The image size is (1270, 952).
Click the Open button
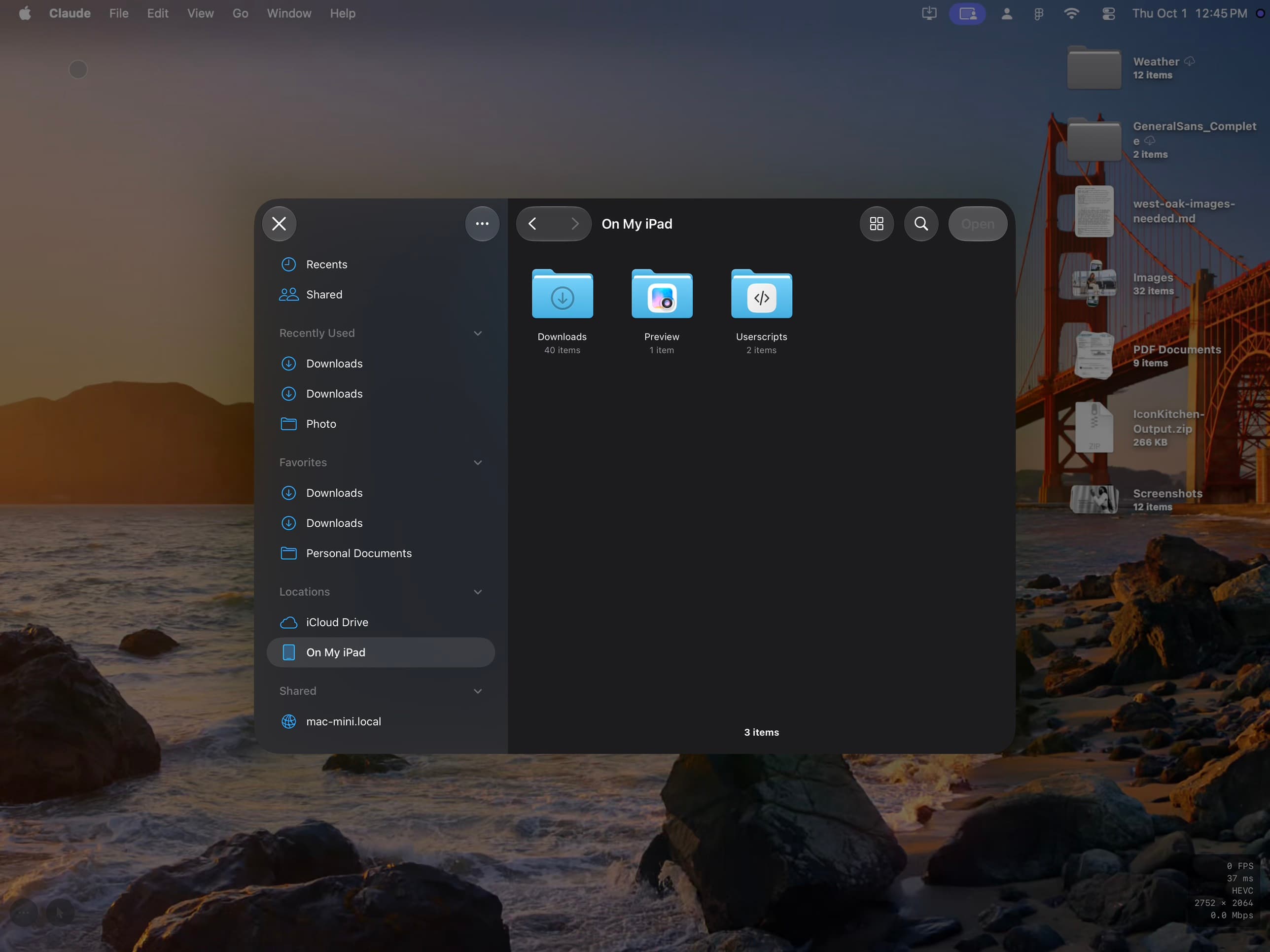[978, 224]
